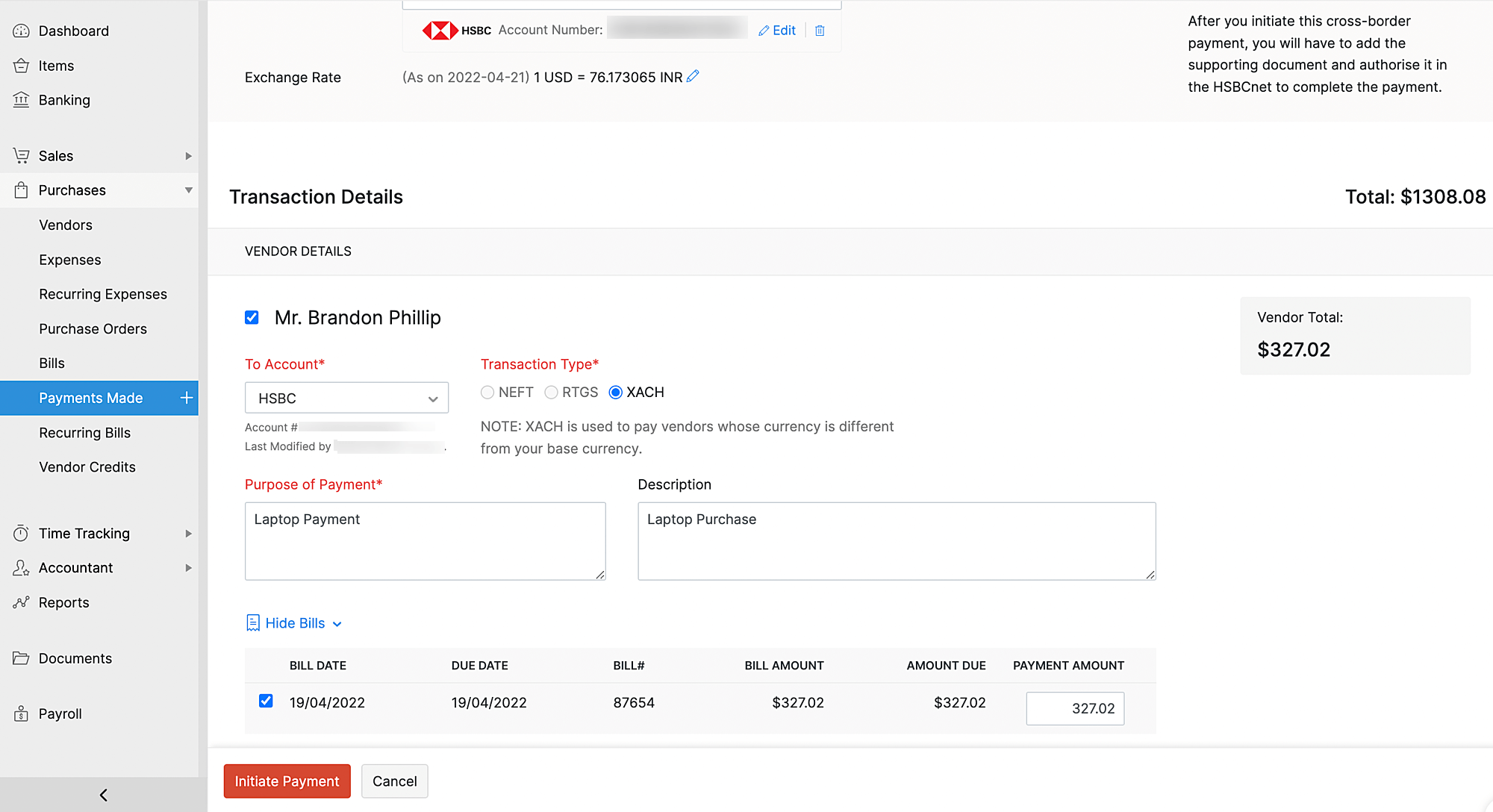This screenshot has height=812, width=1493.
Task: Click the Payroll icon in sidebar
Action: 21,713
